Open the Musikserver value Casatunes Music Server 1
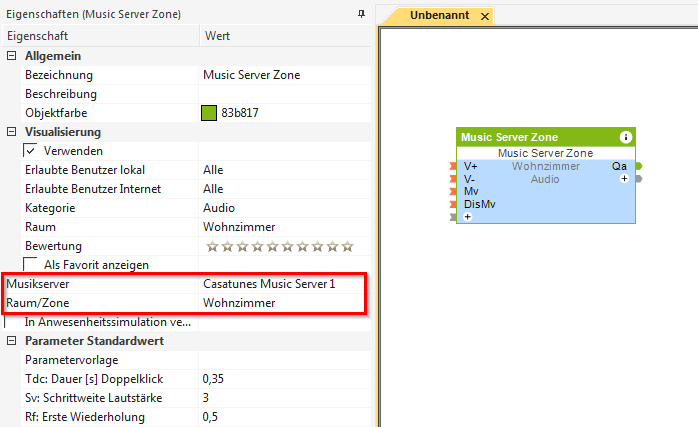The width and height of the screenshot is (698, 427). [269, 284]
